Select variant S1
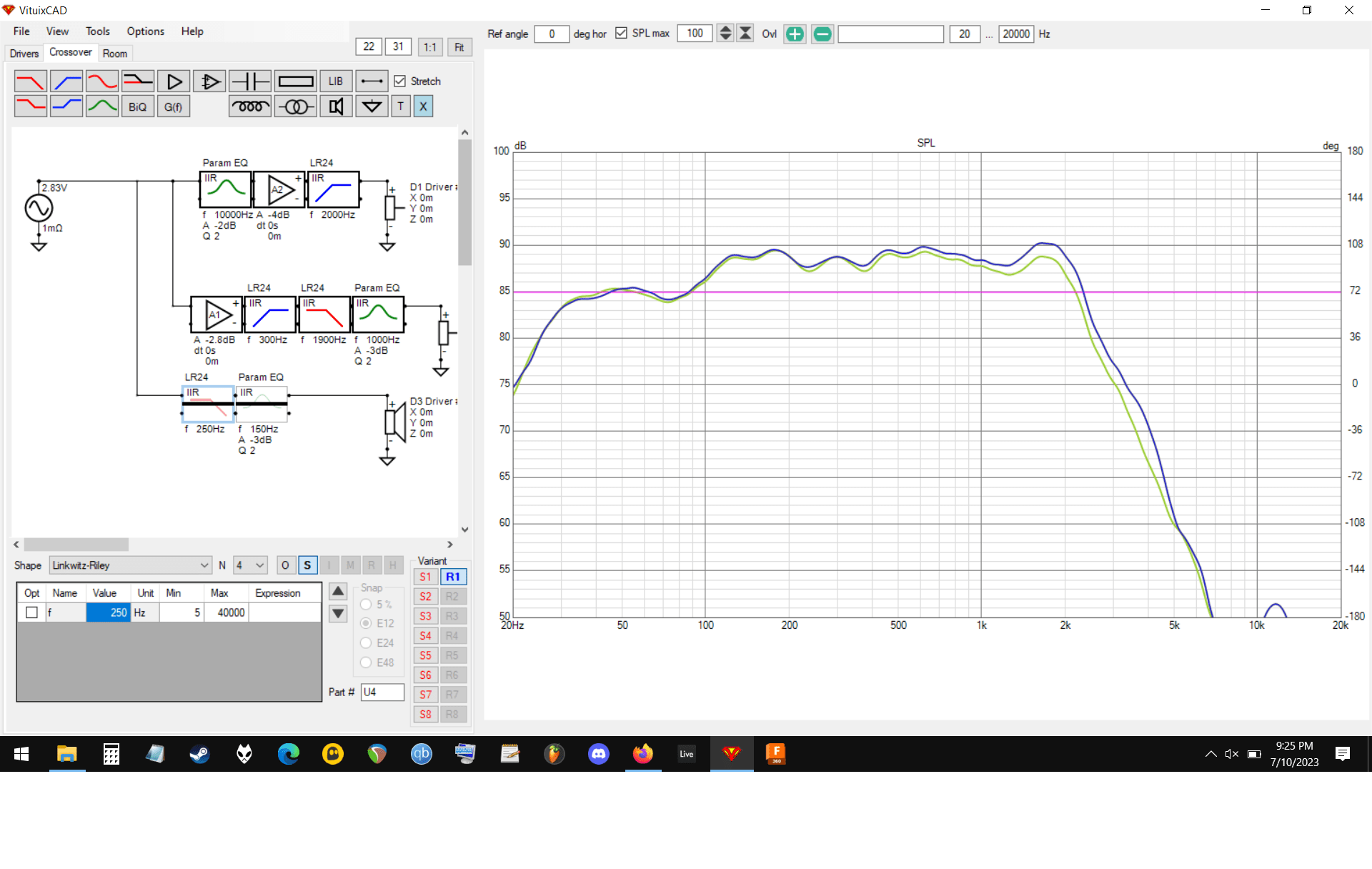 425,577
